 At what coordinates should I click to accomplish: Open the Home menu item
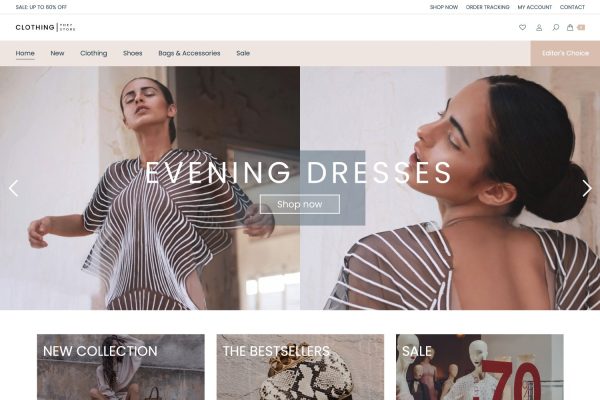25,53
